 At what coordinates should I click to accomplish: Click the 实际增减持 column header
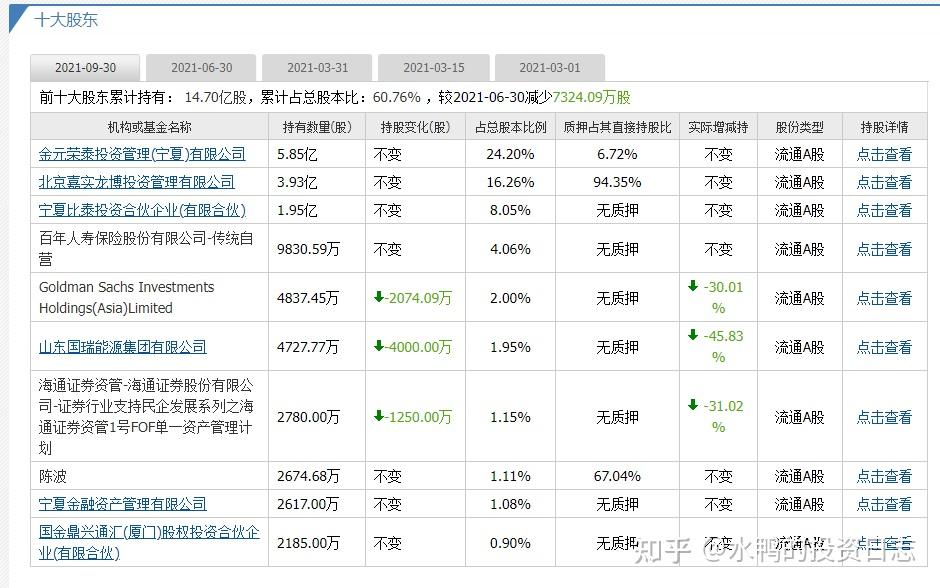point(718,127)
